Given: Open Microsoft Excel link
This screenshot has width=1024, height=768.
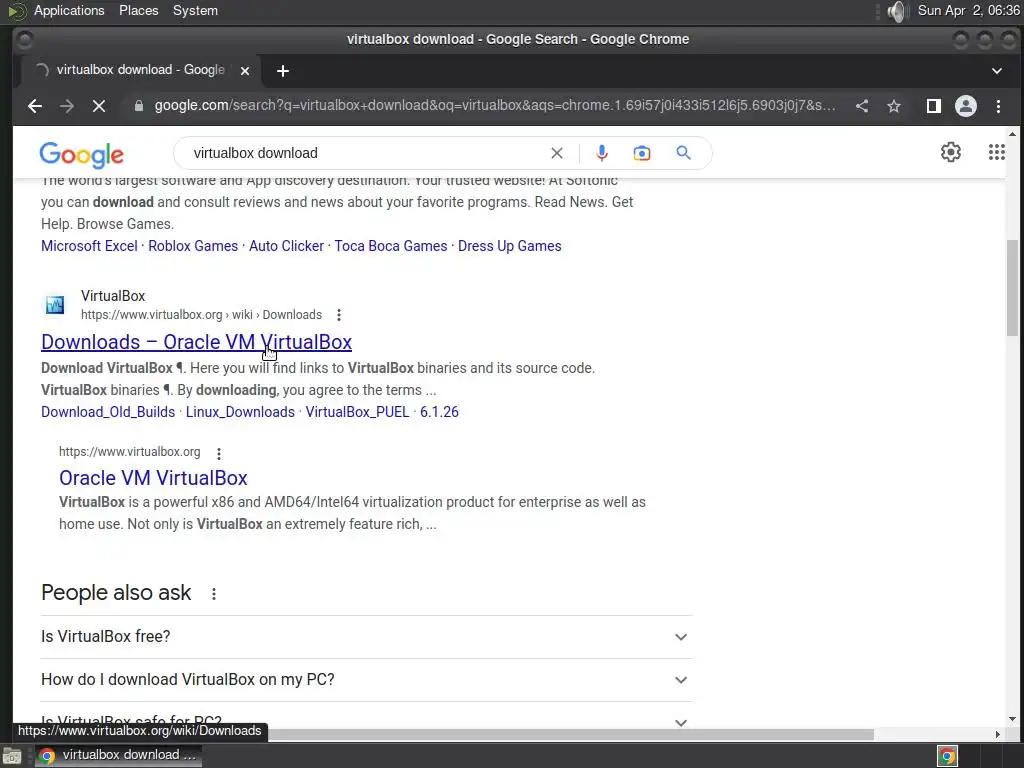Looking at the screenshot, I should pos(89,246).
